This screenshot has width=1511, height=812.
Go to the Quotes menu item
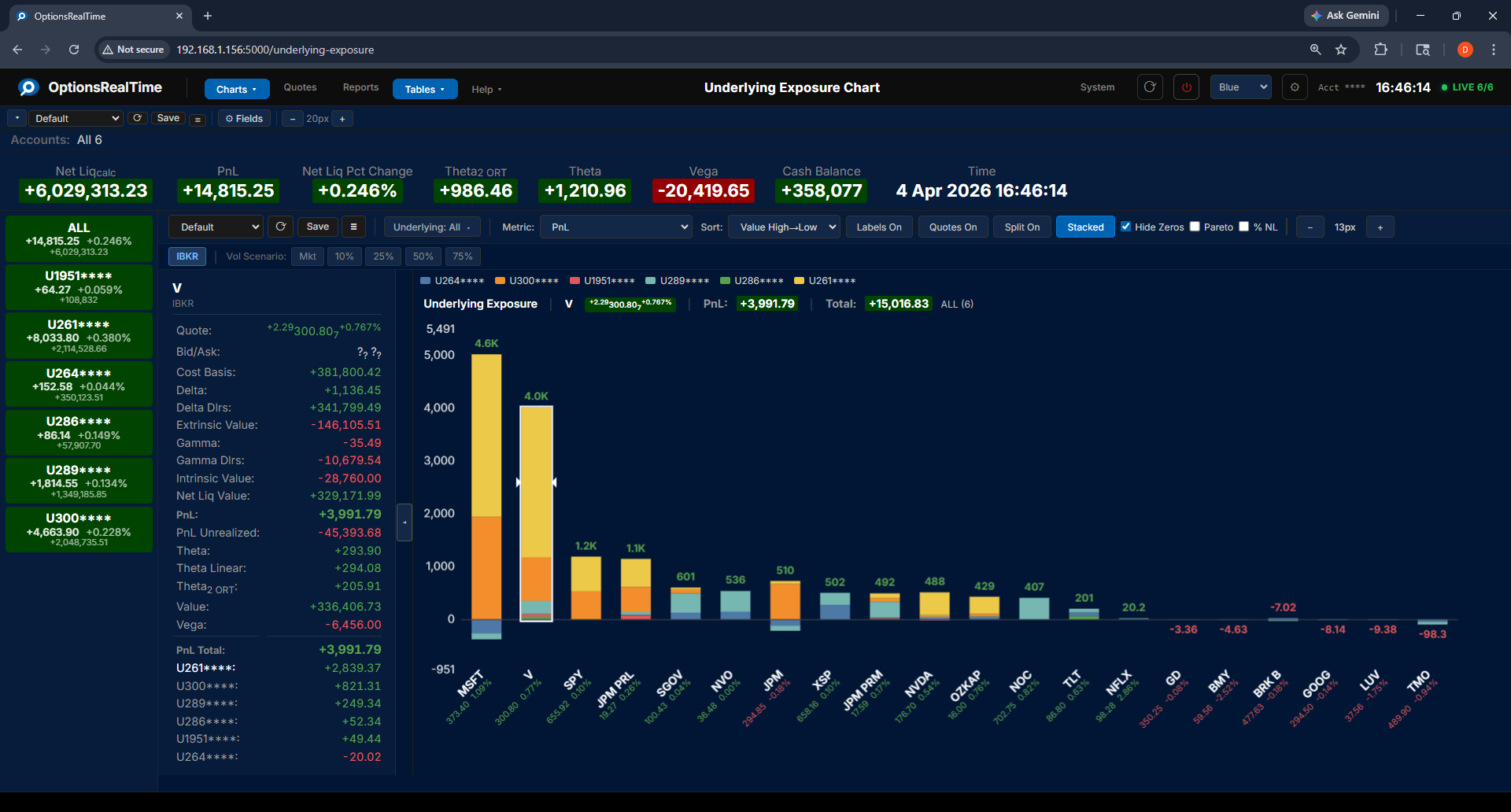(x=300, y=87)
